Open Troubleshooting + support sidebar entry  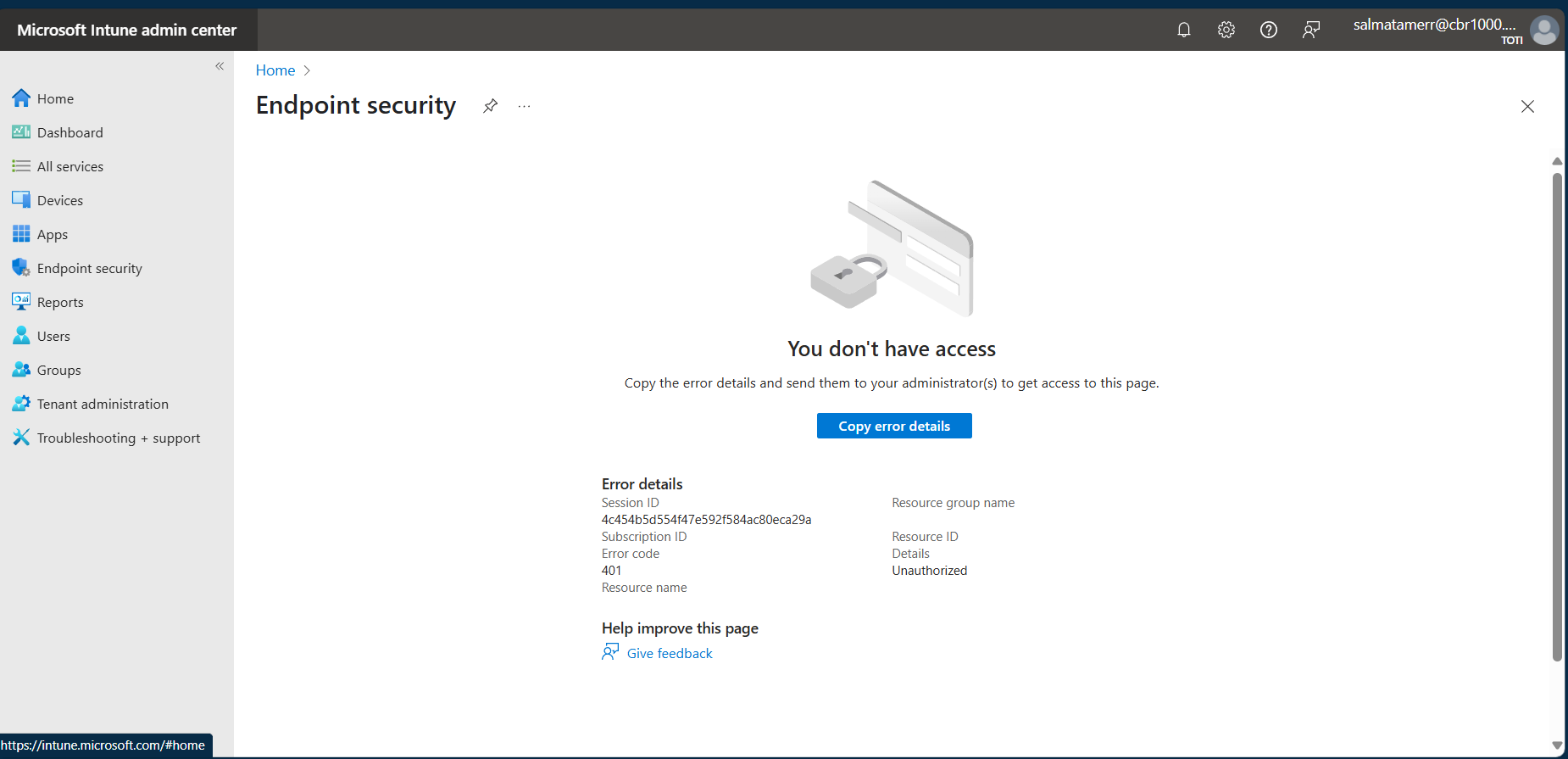click(x=117, y=438)
